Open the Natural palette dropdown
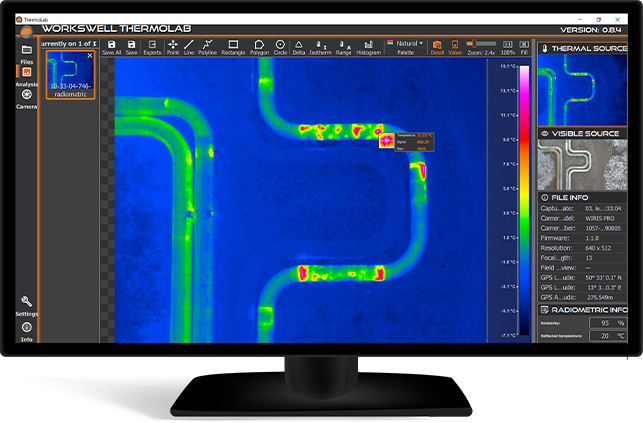This screenshot has height=423, width=643. click(405, 43)
